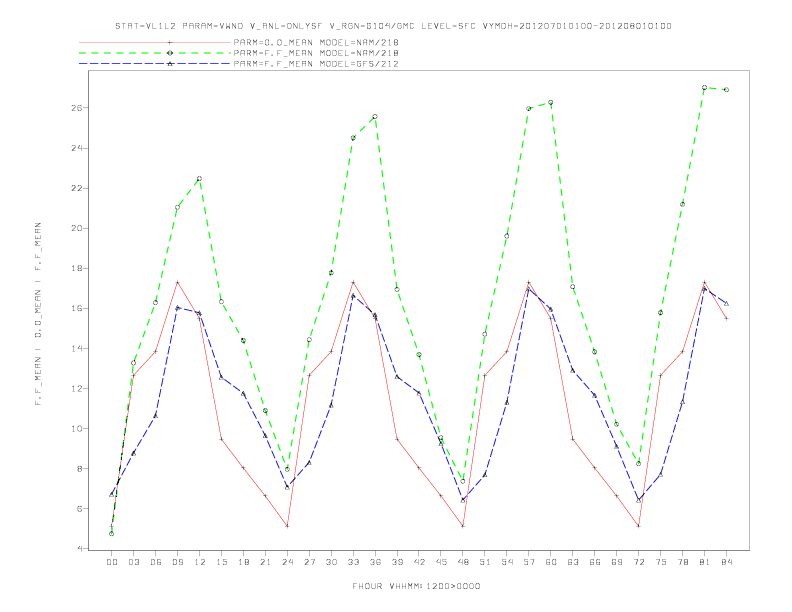Click y-axis tick label 20
The height and width of the screenshot is (612, 792).
click(76, 228)
